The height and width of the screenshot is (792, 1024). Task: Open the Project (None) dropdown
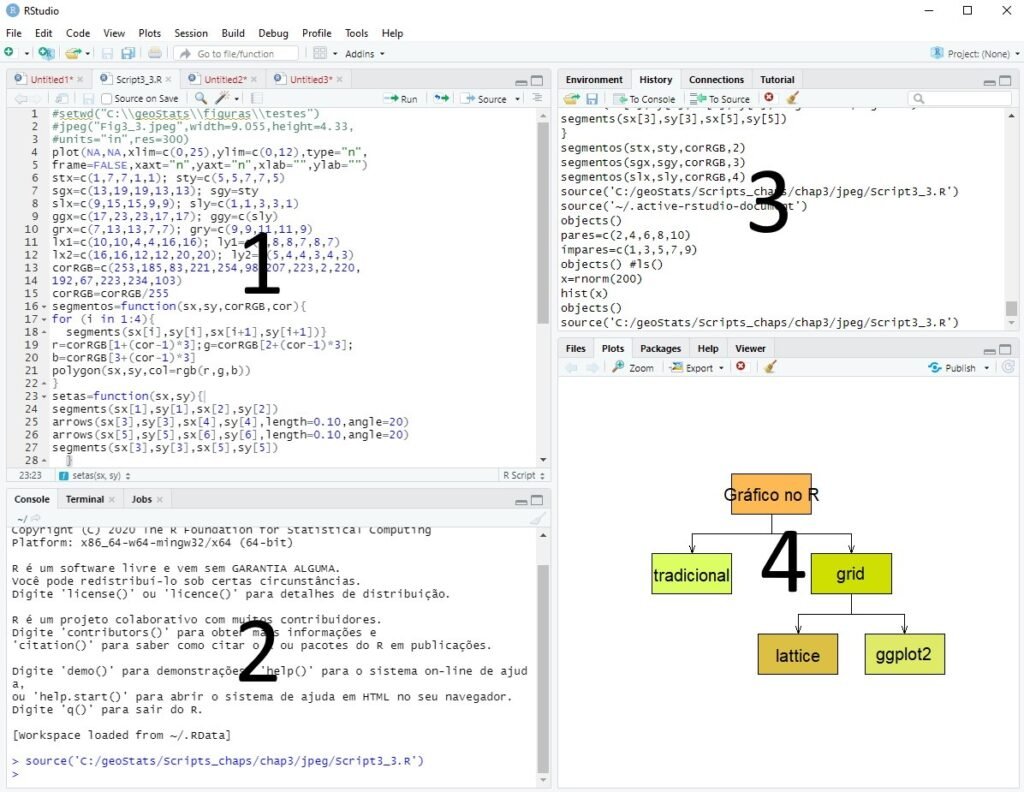point(976,53)
